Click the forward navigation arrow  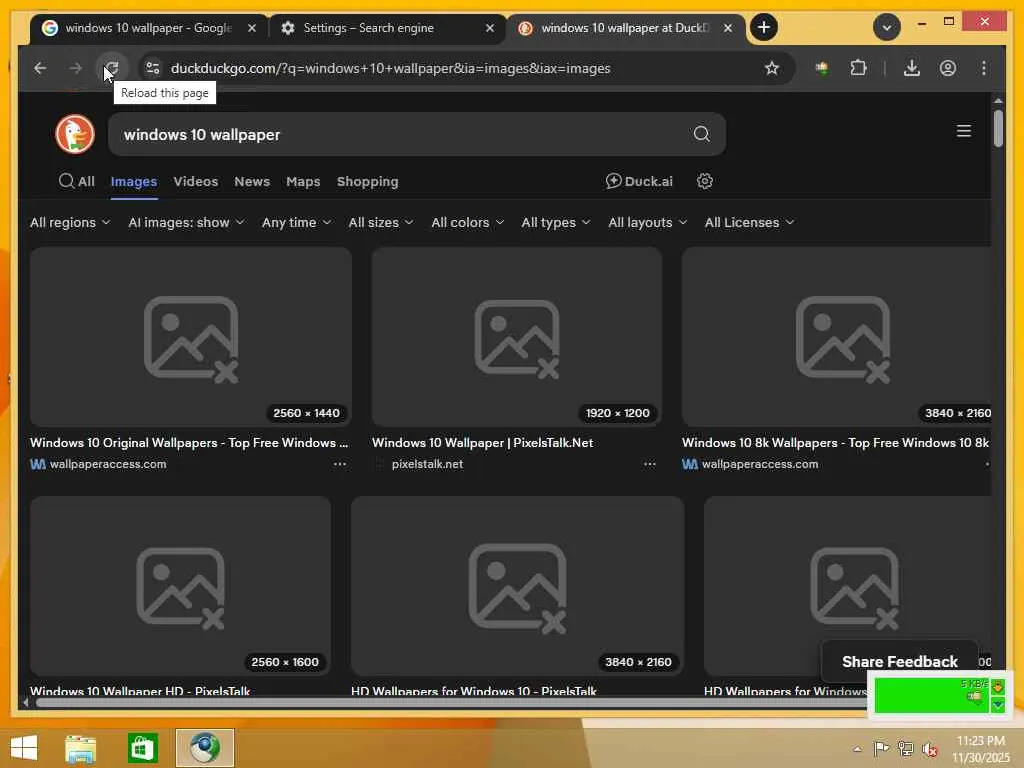coord(76,68)
